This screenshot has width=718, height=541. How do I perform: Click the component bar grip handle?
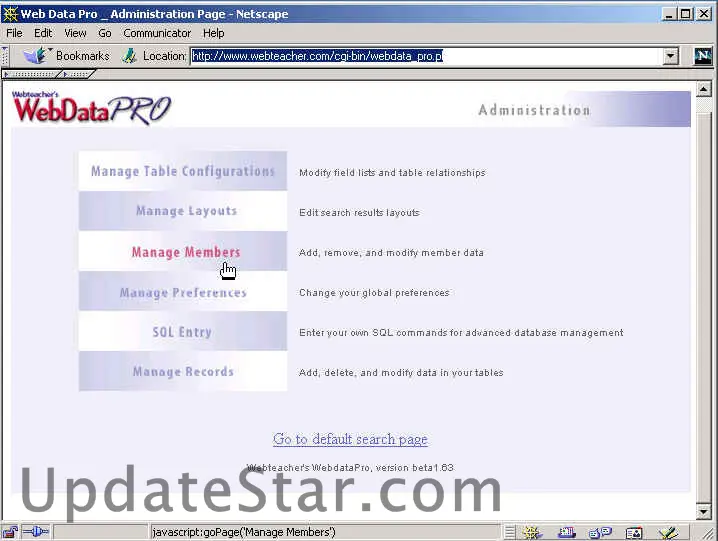point(510,532)
